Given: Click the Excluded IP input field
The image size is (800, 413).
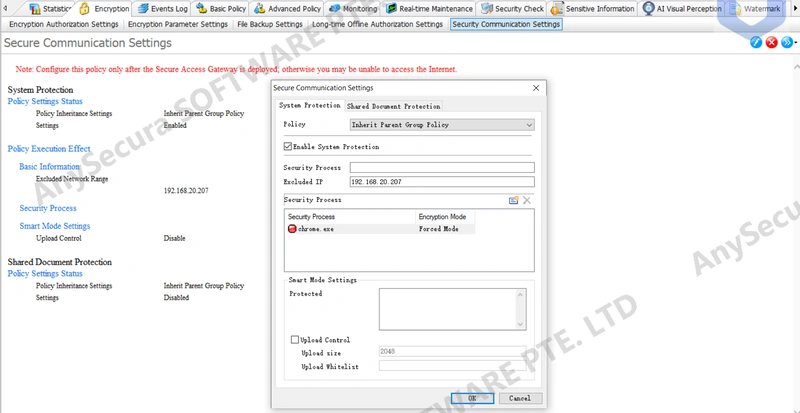Looking at the screenshot, I should point(442,182).
